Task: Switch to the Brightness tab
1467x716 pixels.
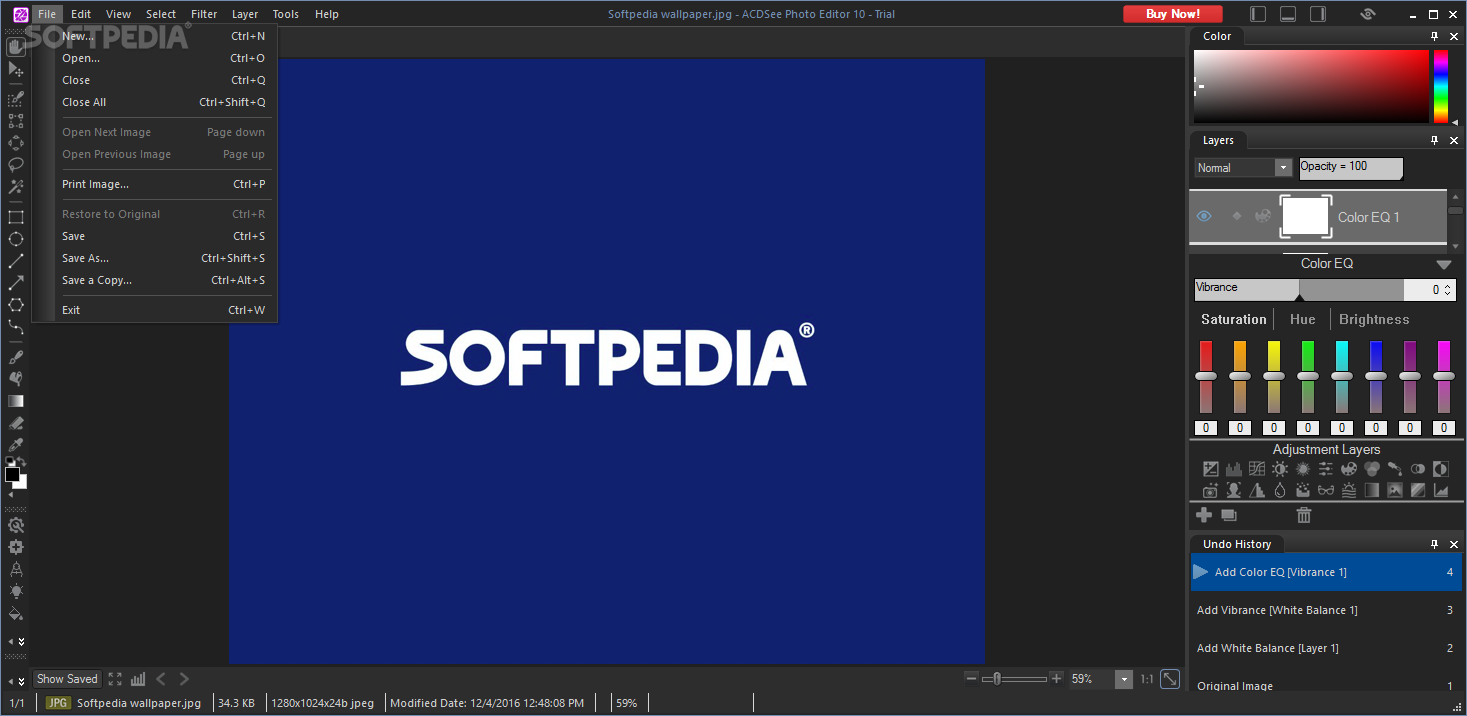Action: coord(1374,319)
